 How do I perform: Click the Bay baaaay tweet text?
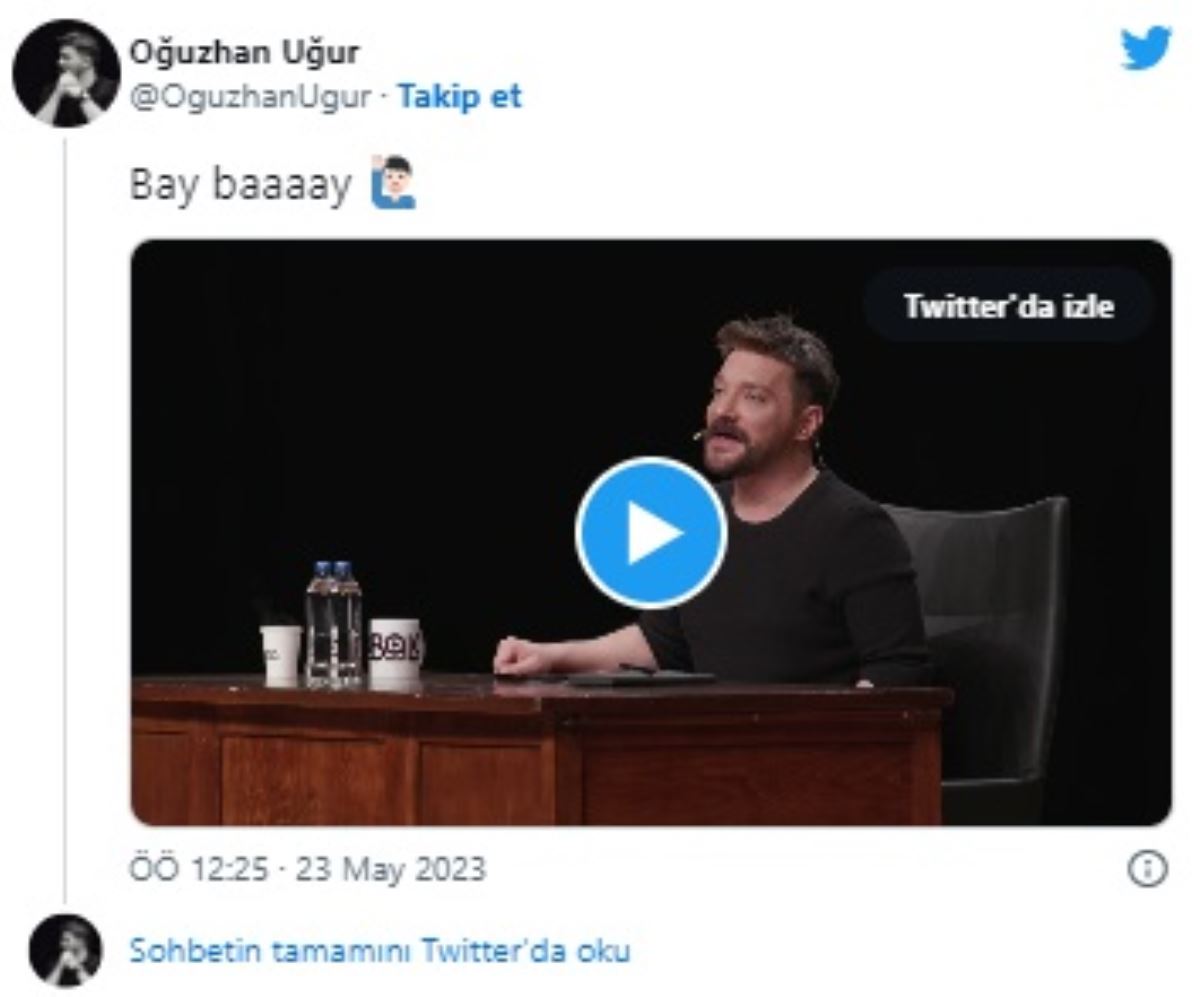(x=240, y=185)
